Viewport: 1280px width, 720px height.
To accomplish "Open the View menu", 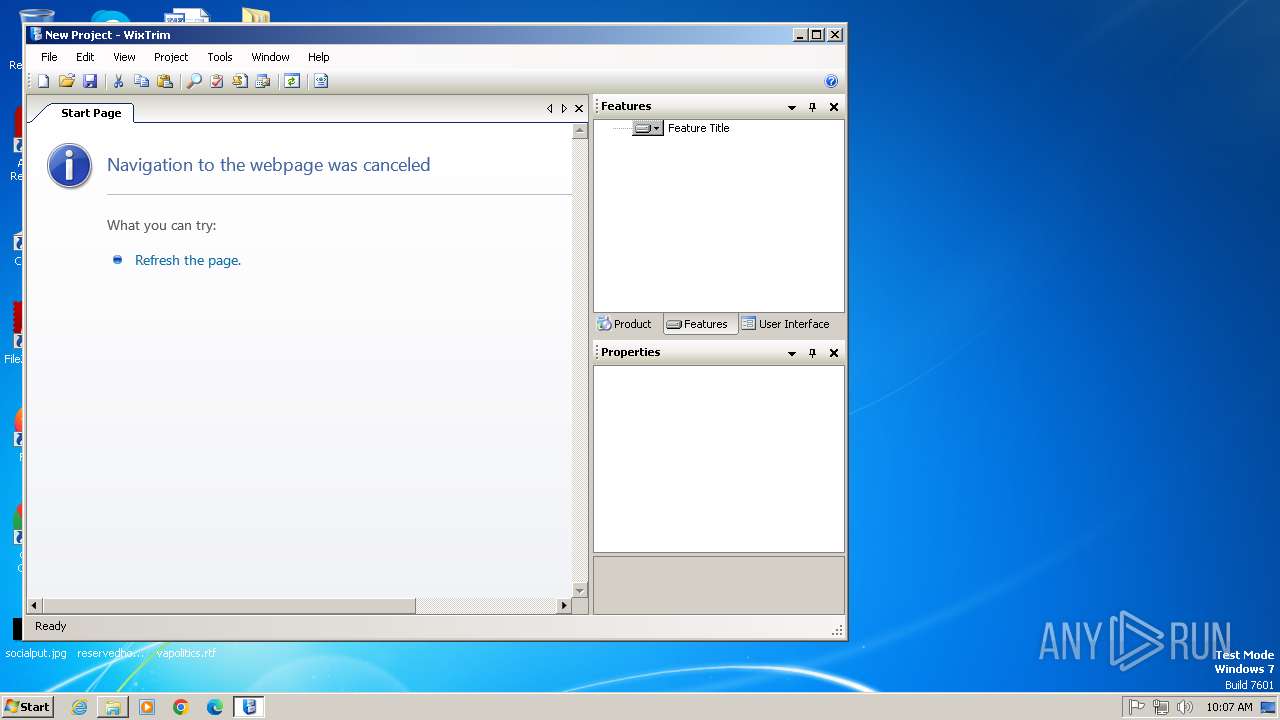I will pos(124,57).
